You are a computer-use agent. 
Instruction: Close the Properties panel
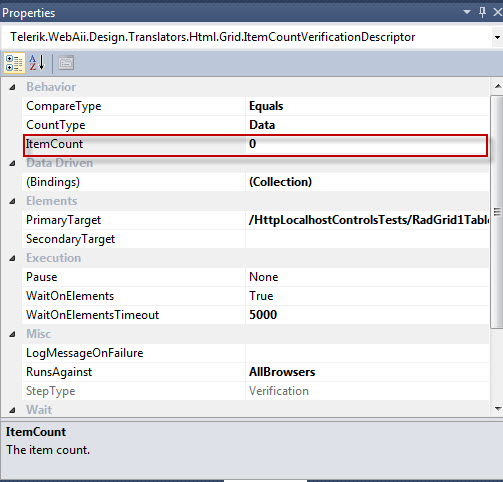click(497, 12)
